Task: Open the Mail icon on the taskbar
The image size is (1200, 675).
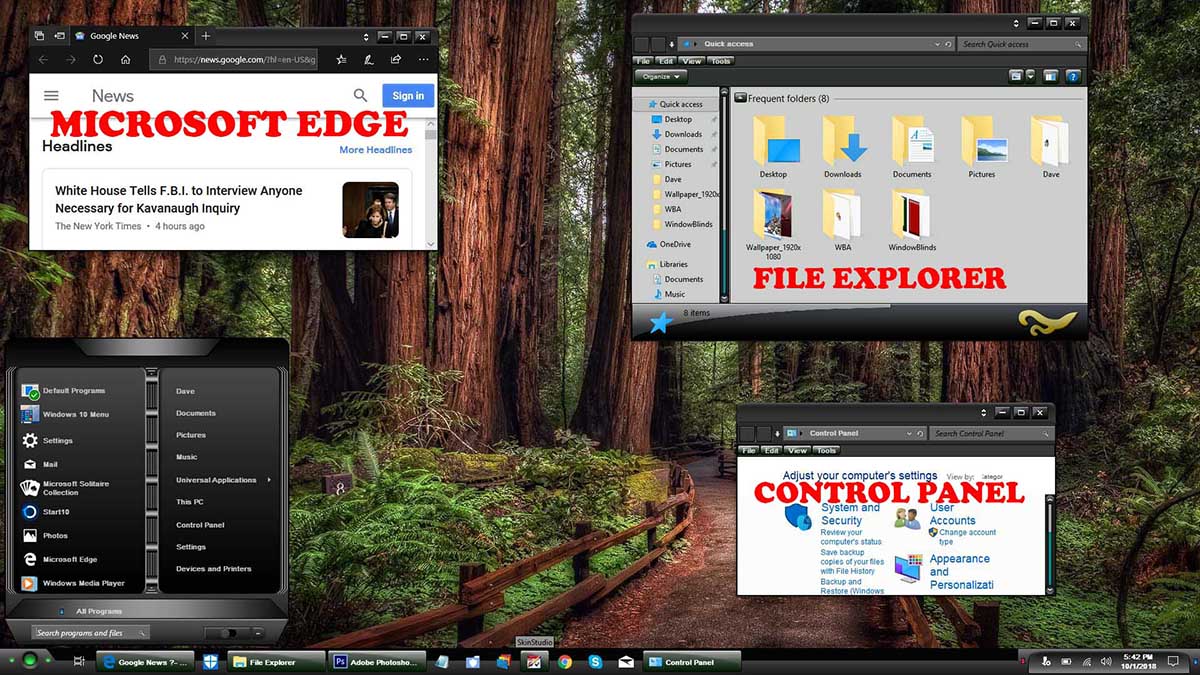Action: coord(626,661)
